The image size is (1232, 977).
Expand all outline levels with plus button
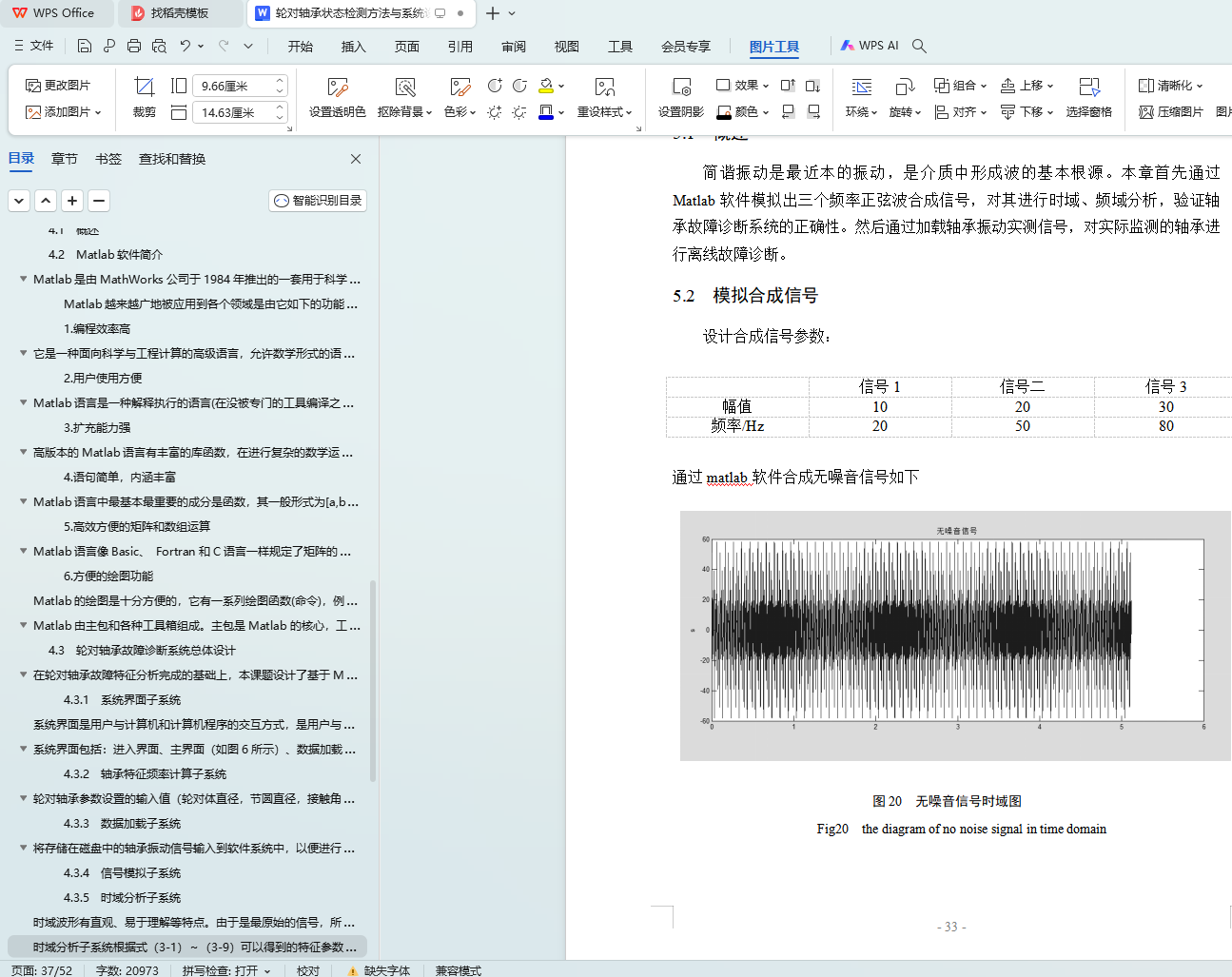tap(72, 201)
